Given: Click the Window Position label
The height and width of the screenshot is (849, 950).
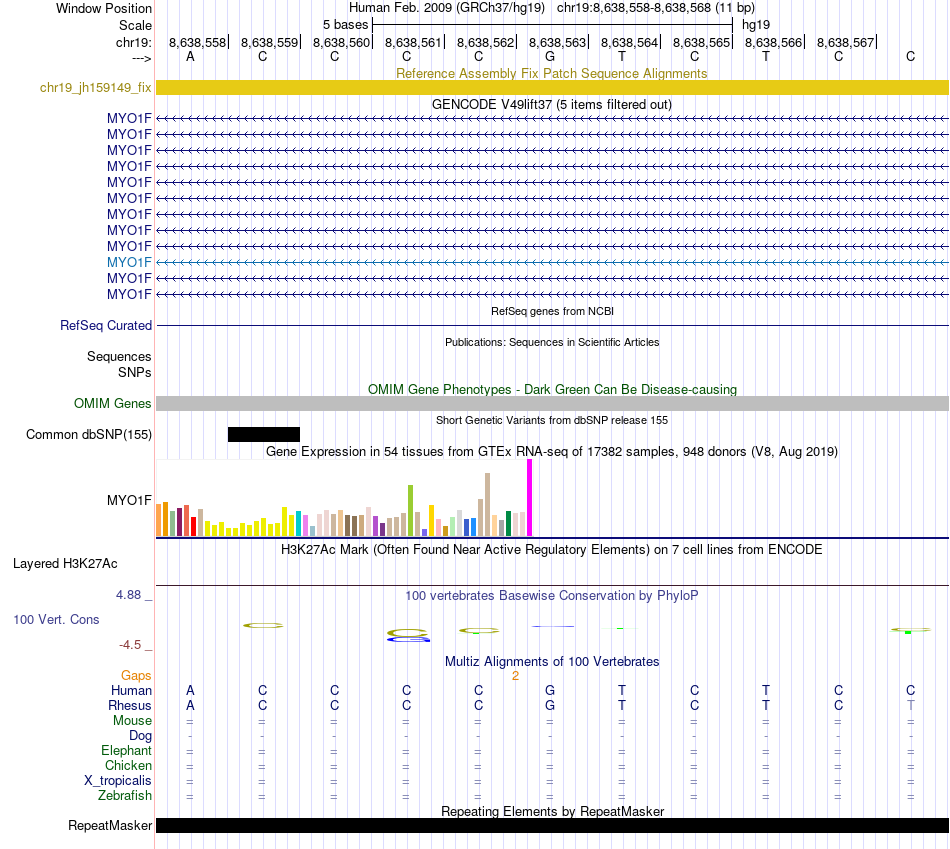Looking at the screenshot, I should pos(104,8).
